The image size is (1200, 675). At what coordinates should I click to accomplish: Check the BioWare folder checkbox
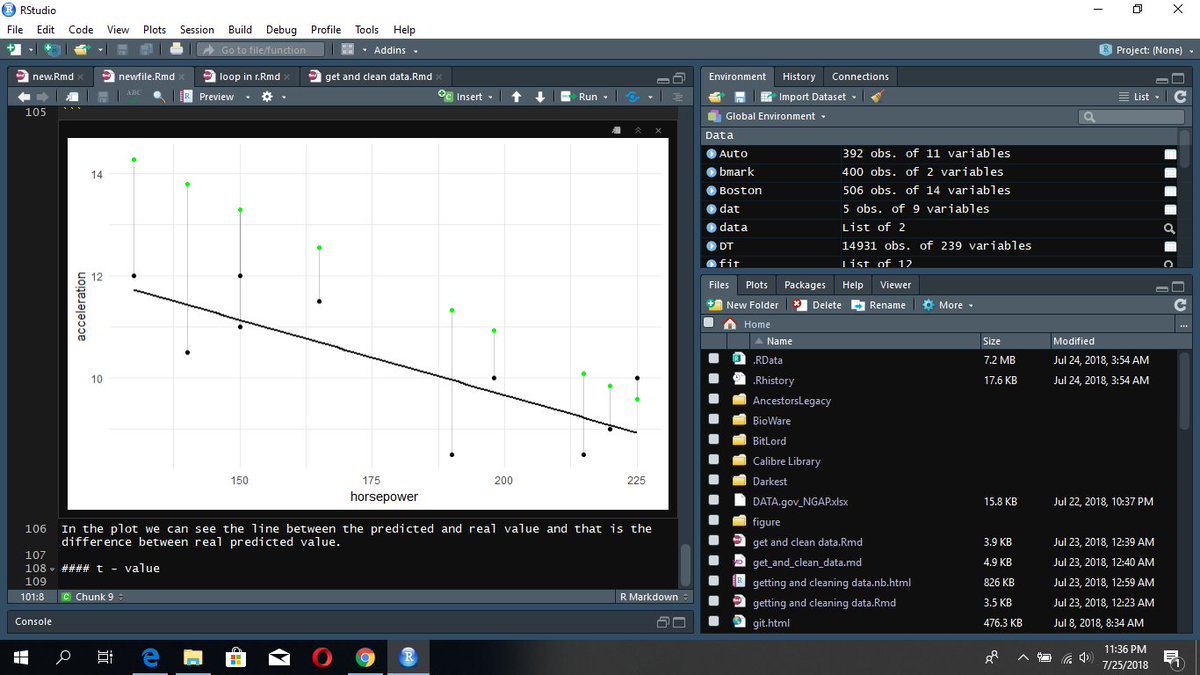click(714, 420)
